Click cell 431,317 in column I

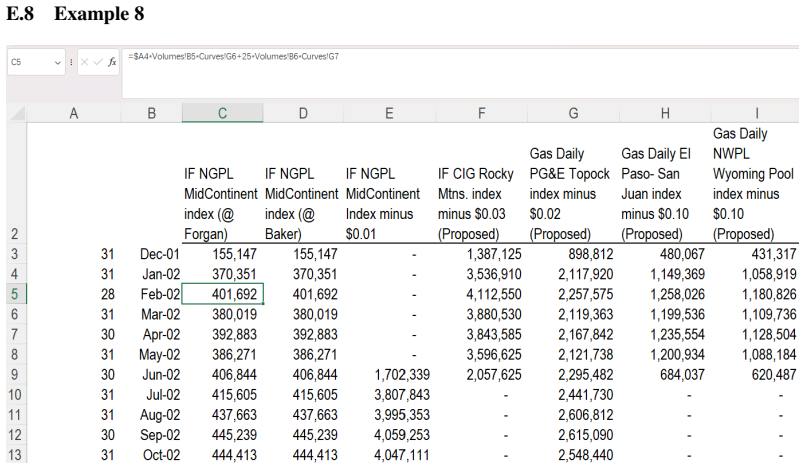tap(774, 254)
